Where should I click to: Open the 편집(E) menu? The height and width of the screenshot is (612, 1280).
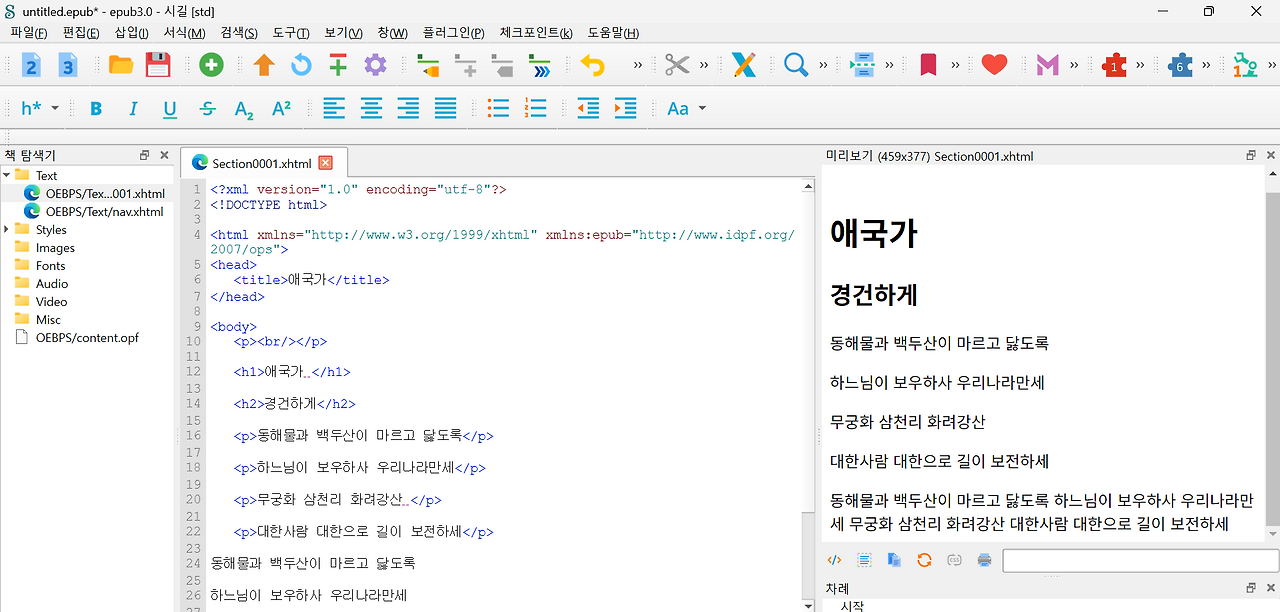(x=81, y=33)
